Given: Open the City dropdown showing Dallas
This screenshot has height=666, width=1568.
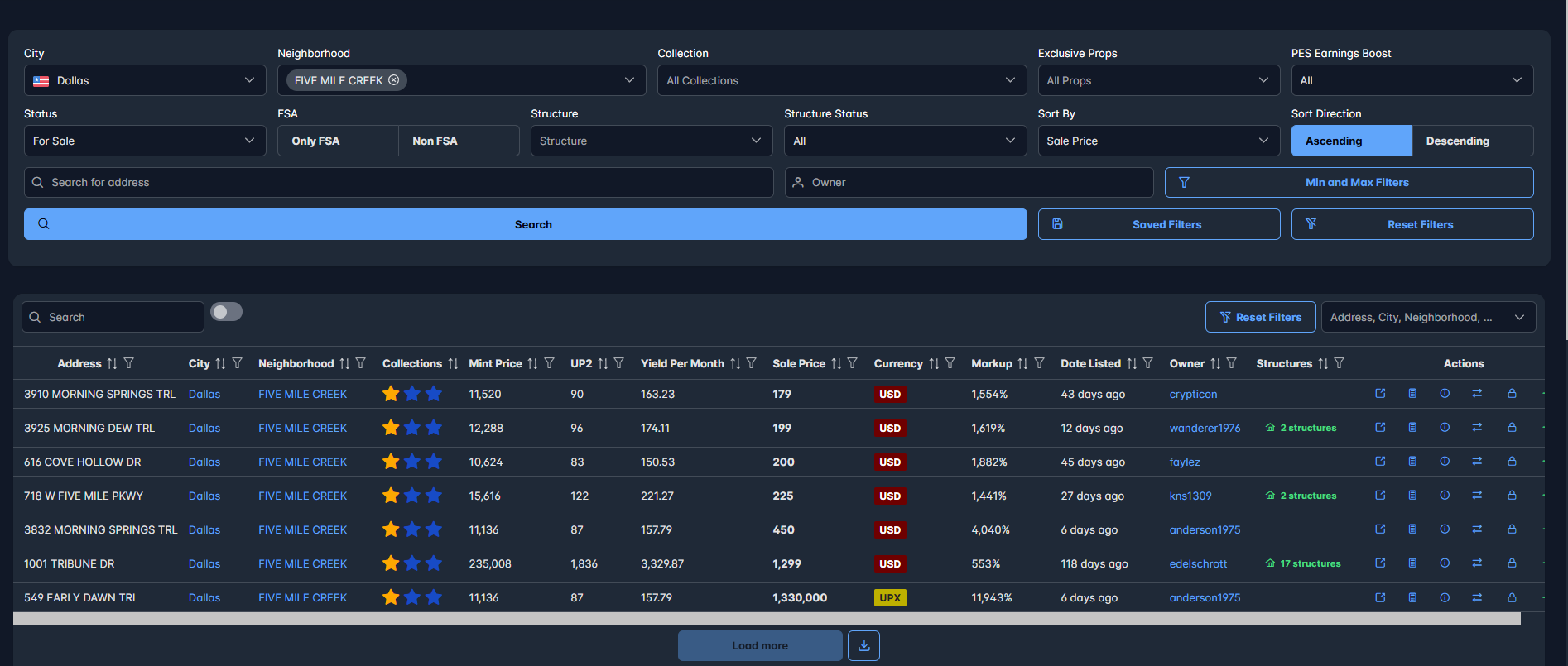Looking at the screenshot, I should coord(145,80).
